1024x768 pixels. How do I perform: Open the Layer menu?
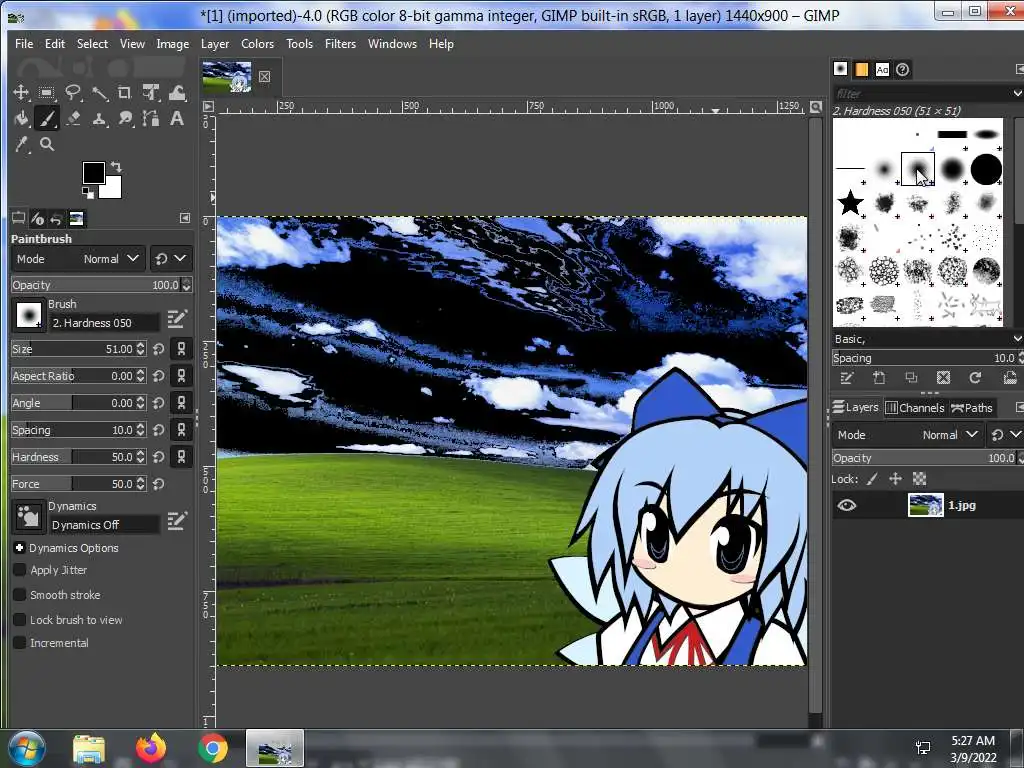[x=215, y=44]
